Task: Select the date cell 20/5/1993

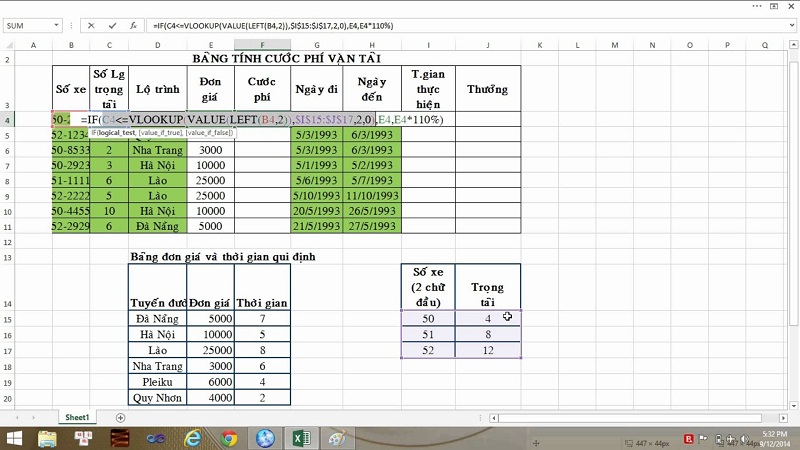Action: 316,211
